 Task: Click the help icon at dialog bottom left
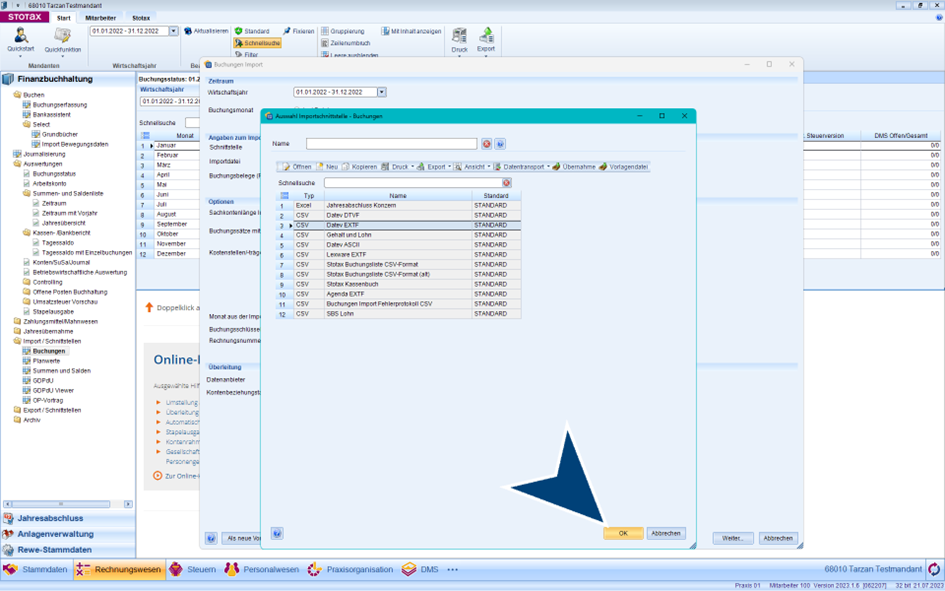(x=277, y=534)
